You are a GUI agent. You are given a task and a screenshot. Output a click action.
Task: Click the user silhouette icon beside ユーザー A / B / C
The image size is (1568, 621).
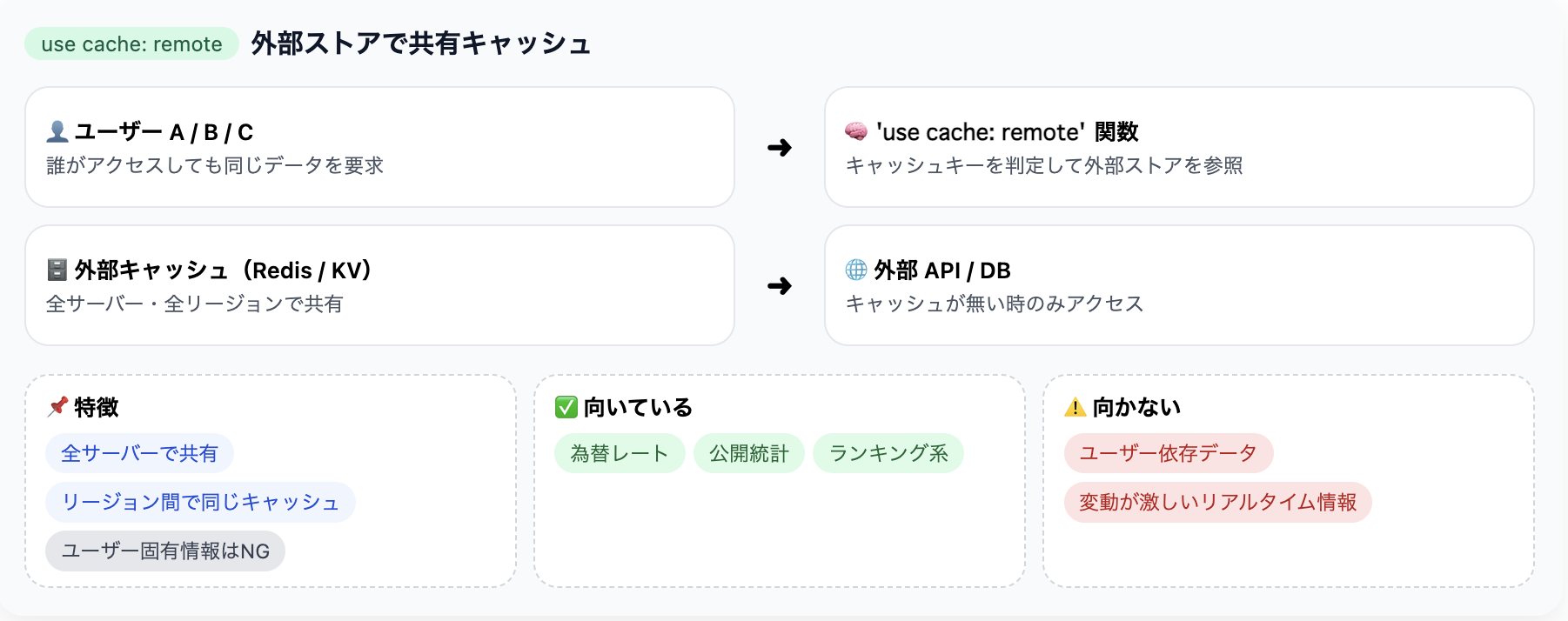tap(57, 132)
